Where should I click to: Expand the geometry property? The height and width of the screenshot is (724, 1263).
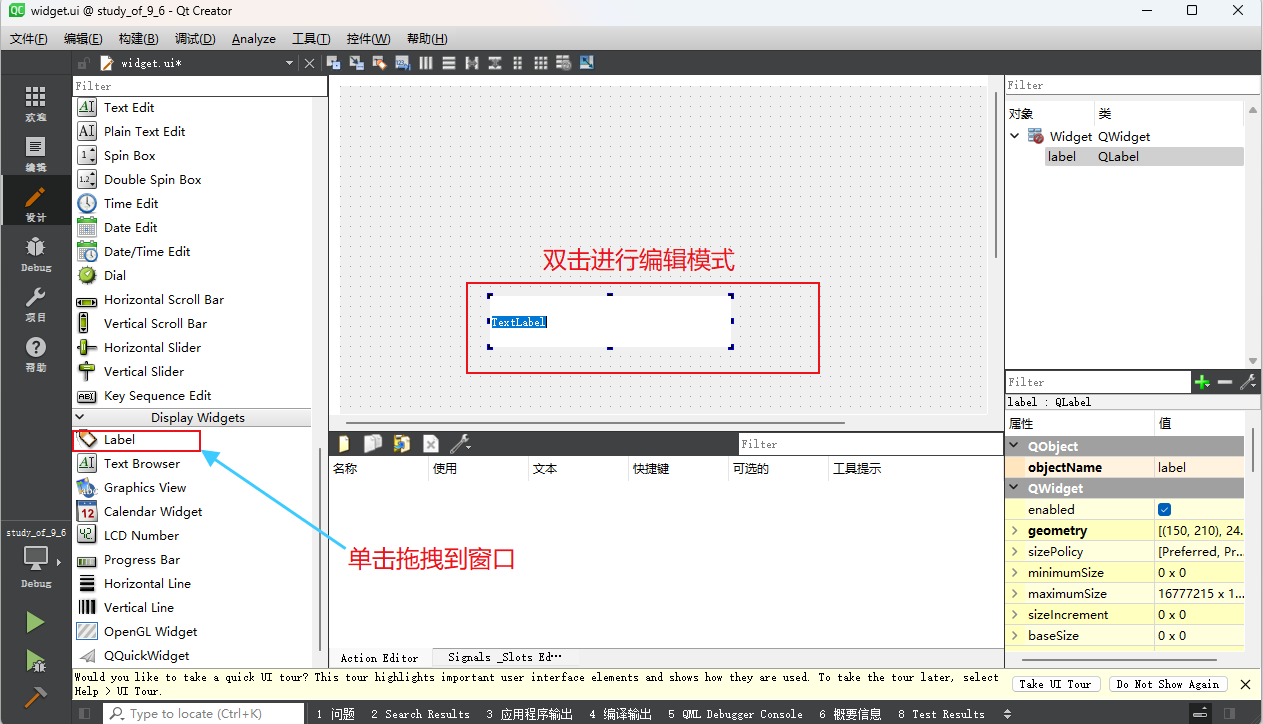pyautogui.click(x=1015, y=531)
